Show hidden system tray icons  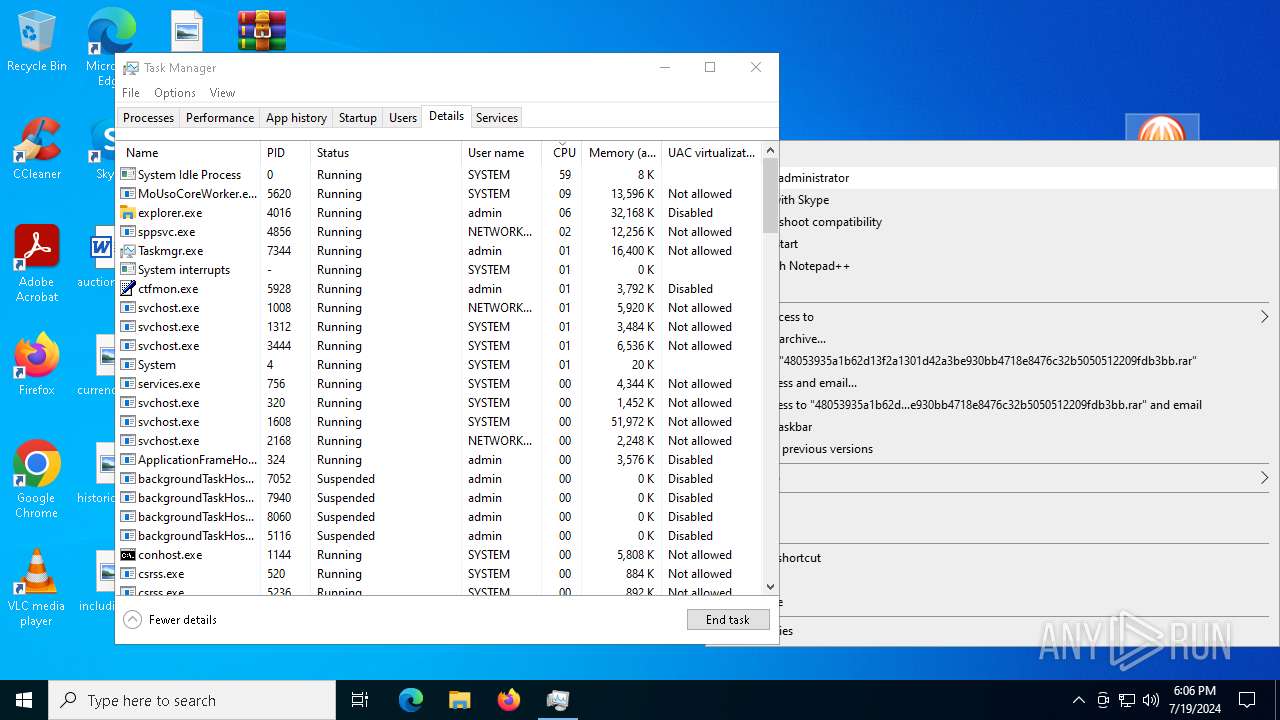[x=1078, y=700]
